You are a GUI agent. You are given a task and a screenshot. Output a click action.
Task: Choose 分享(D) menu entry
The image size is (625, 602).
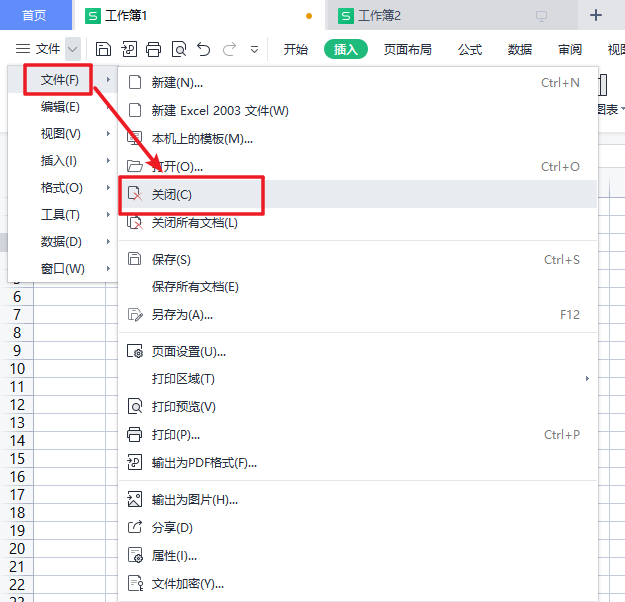[x=358, y=527]
